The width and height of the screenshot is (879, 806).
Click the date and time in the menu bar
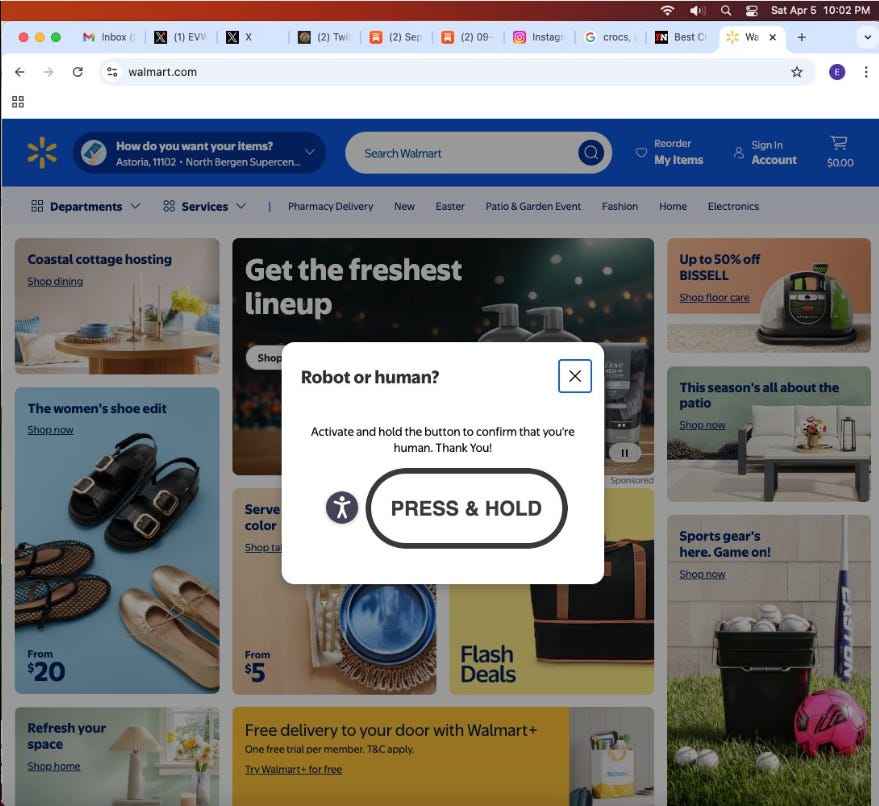pyautogui.click(x=820, y=10)
